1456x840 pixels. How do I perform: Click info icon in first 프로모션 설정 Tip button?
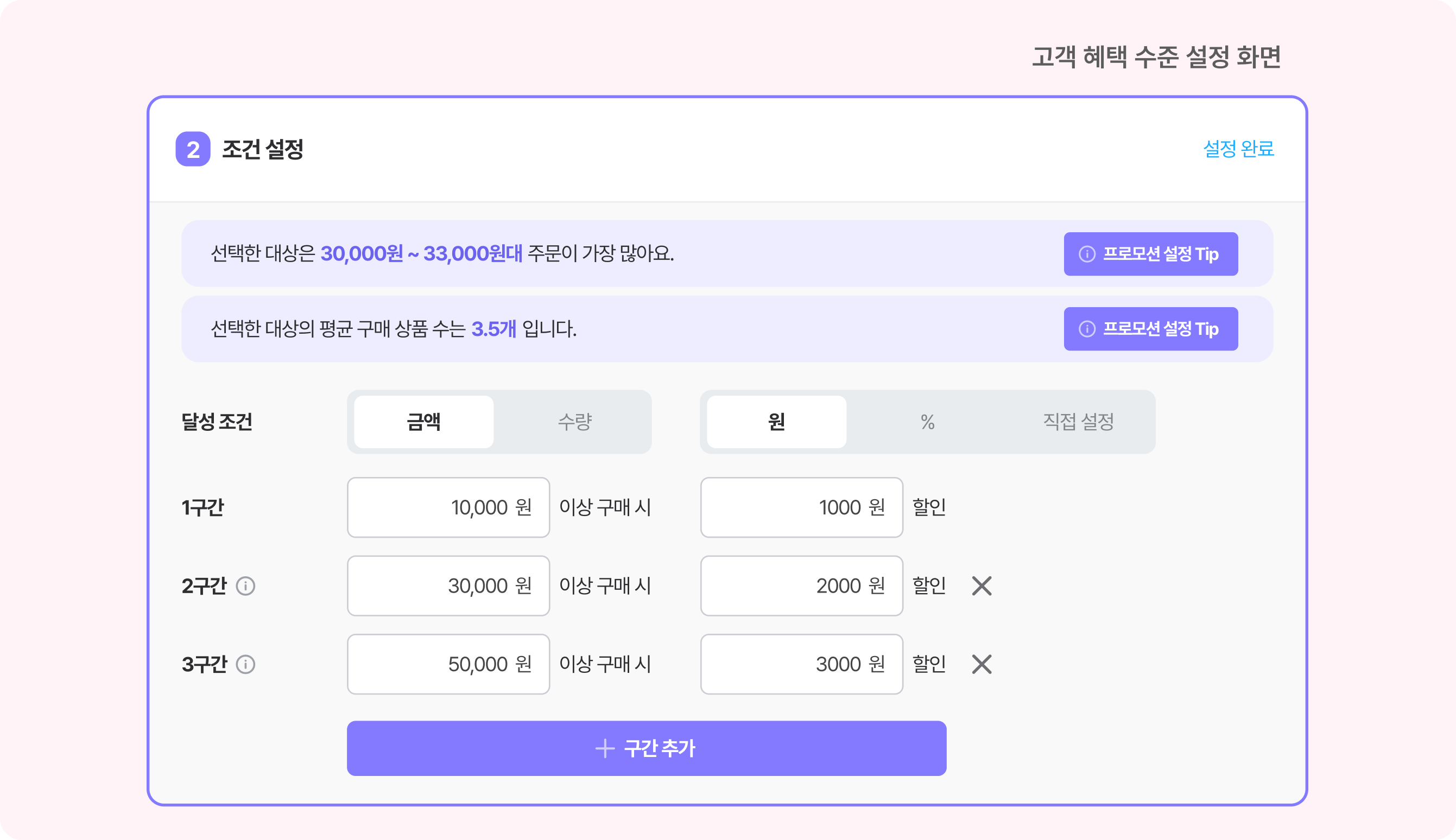[1087, 254]
